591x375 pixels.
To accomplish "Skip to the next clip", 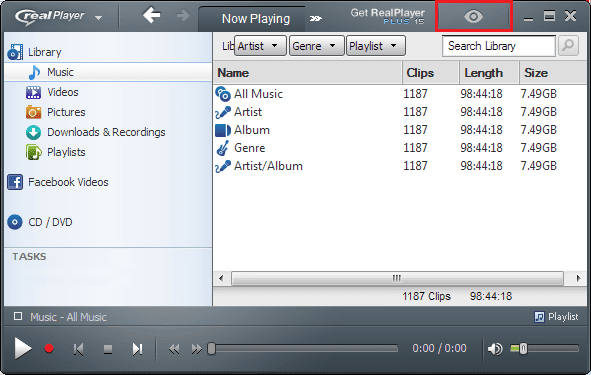I will (x=137, y=349).
